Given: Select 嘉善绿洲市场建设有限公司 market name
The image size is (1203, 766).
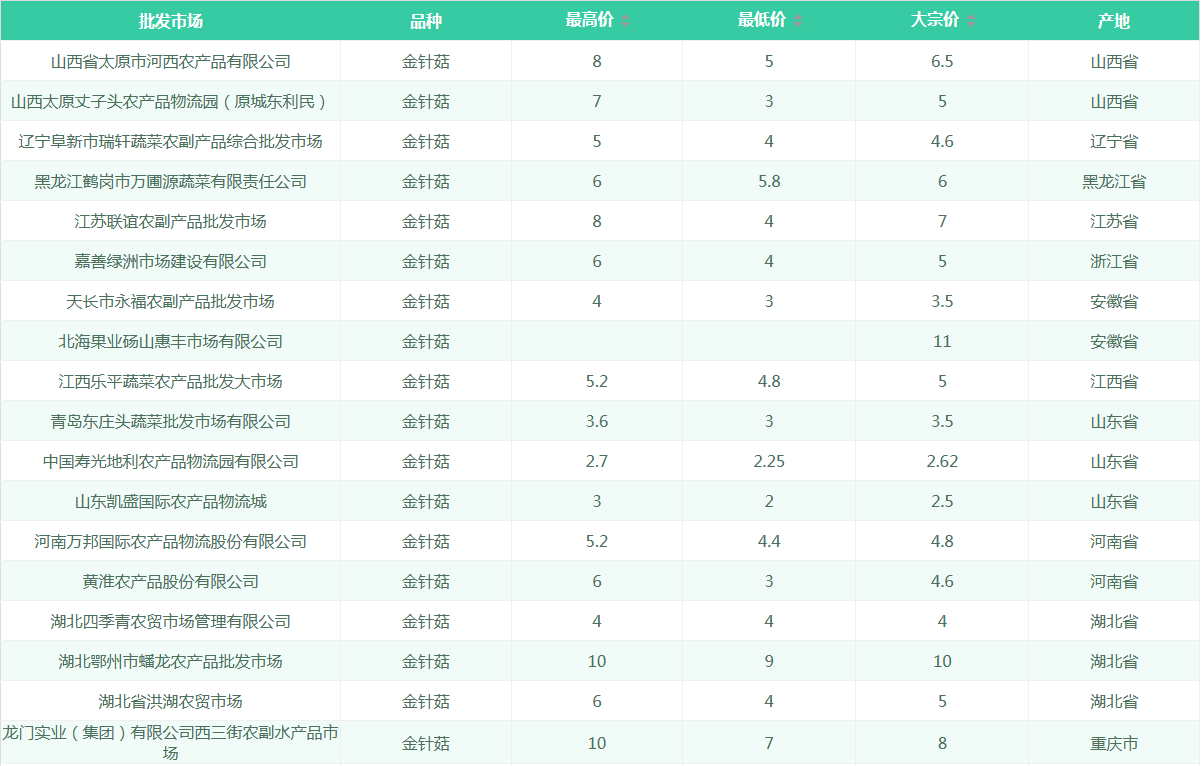Looking at the screenshot, I should pos(171,261).
